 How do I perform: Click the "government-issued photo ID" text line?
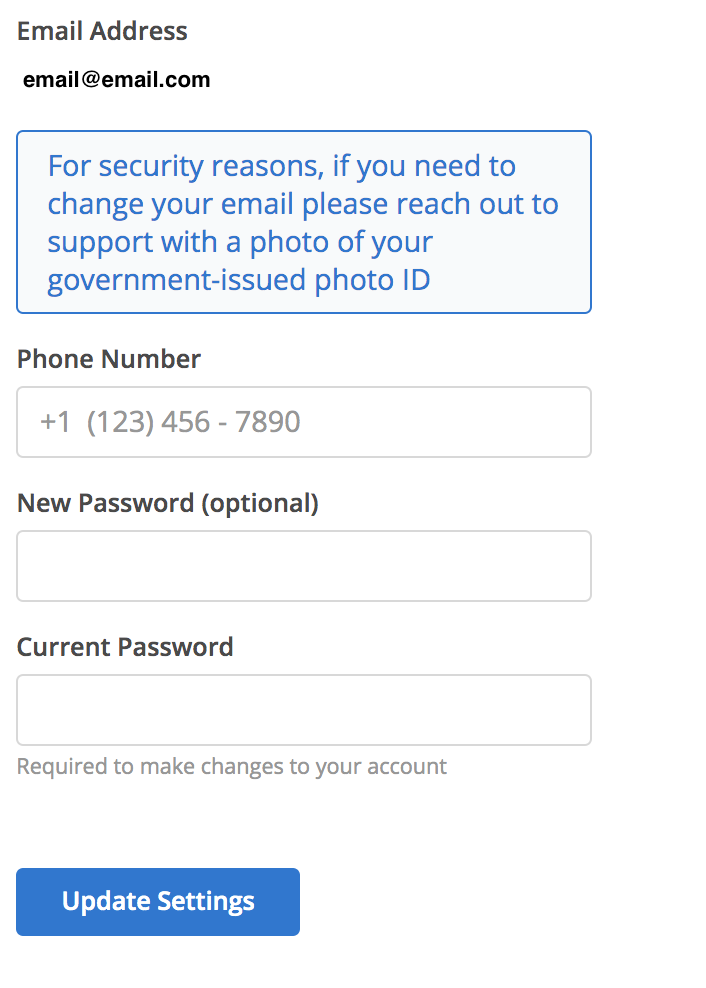[x=239, y=280]
